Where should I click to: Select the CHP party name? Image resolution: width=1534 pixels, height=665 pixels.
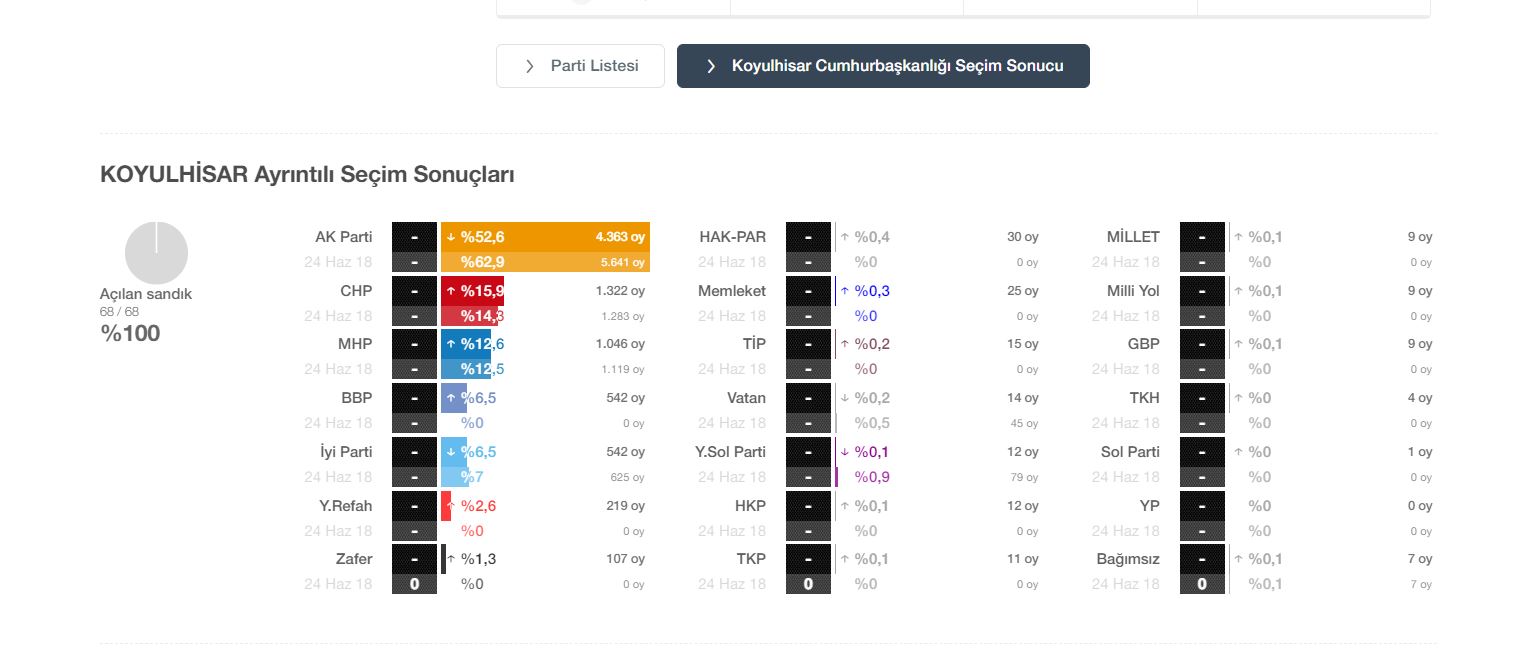(356, 291)
